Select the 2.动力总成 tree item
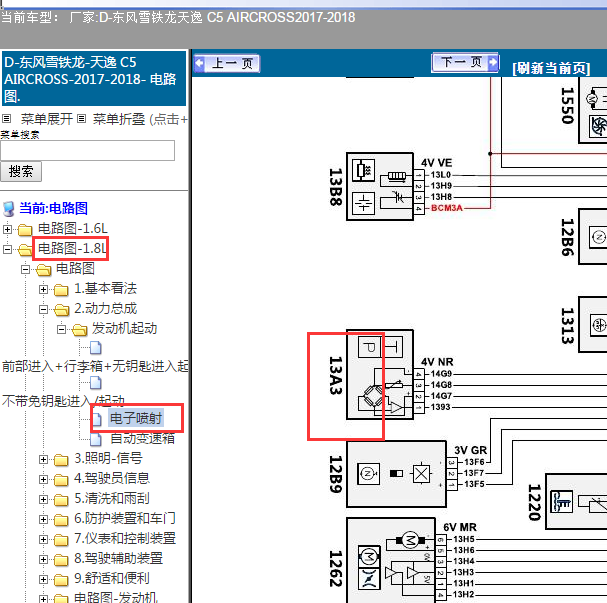This screenshot has width=607, height=603. [105, 308]
